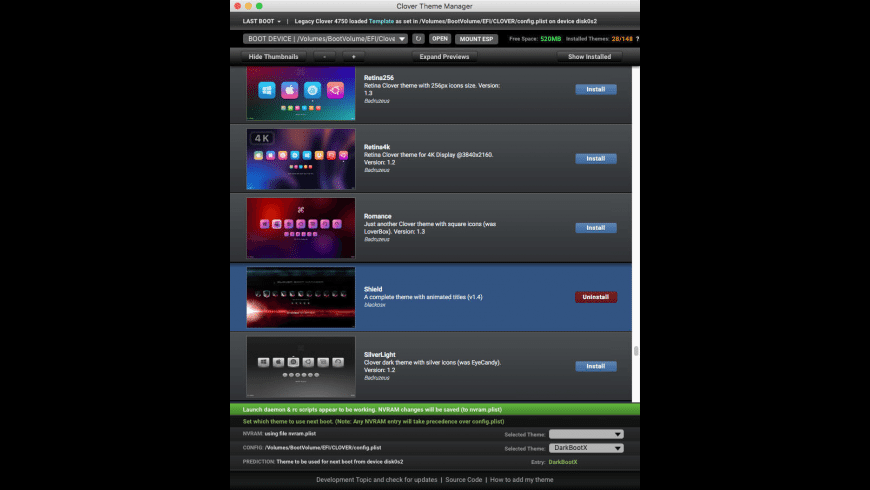Open Development Topic and check for updates link
Image resolution: width=870 pixels, height=490 pixels.
click(377, 480)
